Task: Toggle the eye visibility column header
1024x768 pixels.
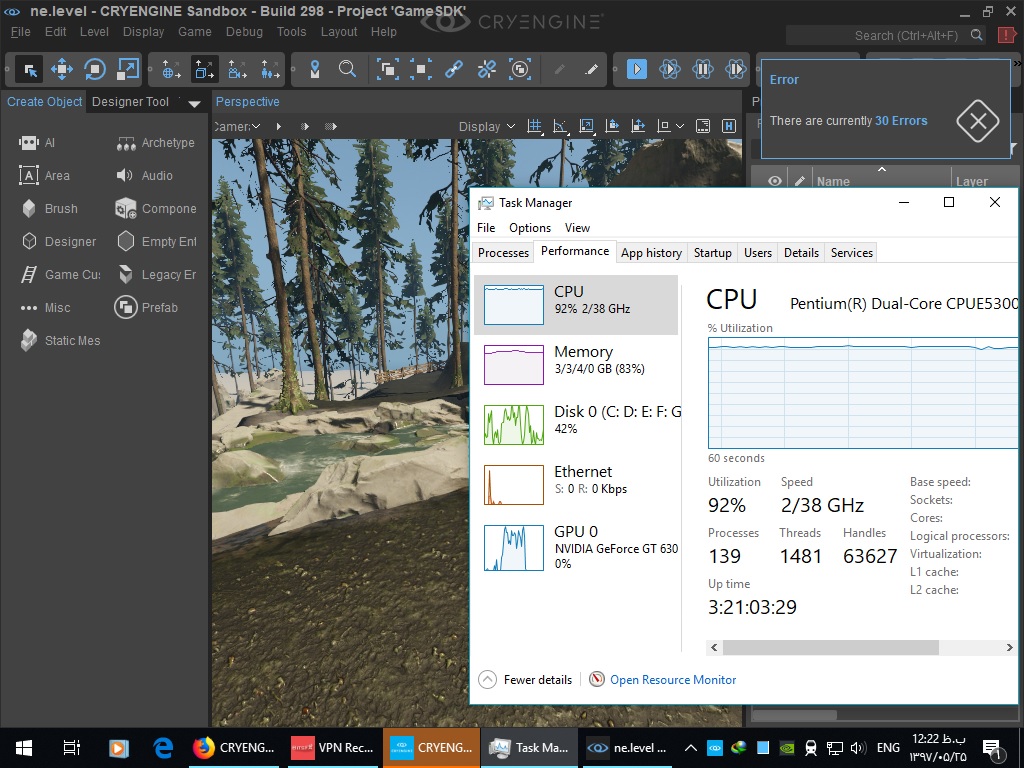Action: 775,182
